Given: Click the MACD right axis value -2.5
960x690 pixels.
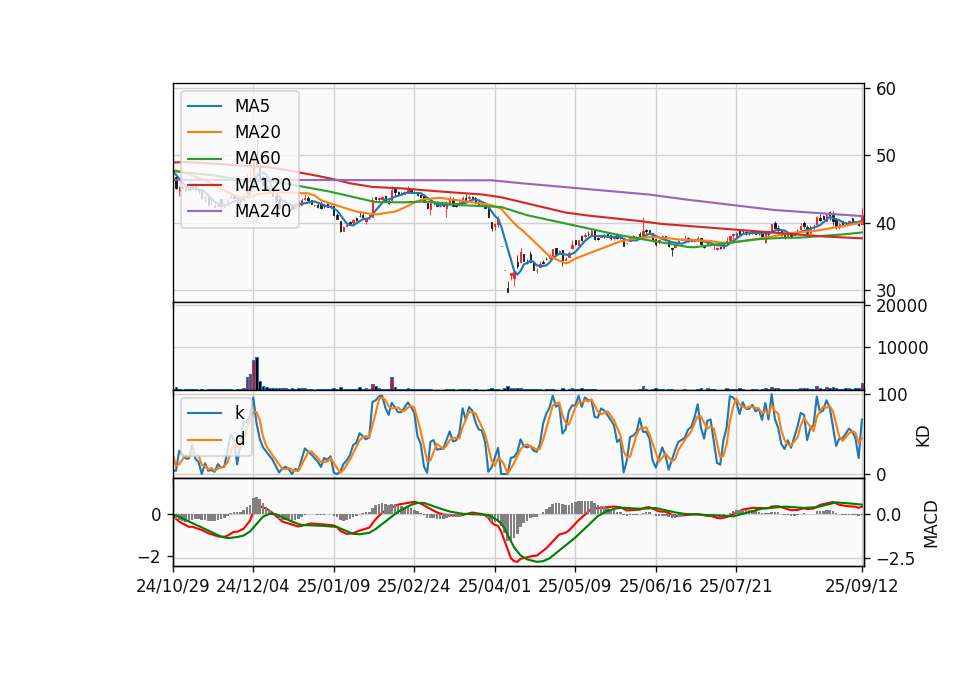Looking at the screenshot, I should pyautogui.click(x=896, y=559).
